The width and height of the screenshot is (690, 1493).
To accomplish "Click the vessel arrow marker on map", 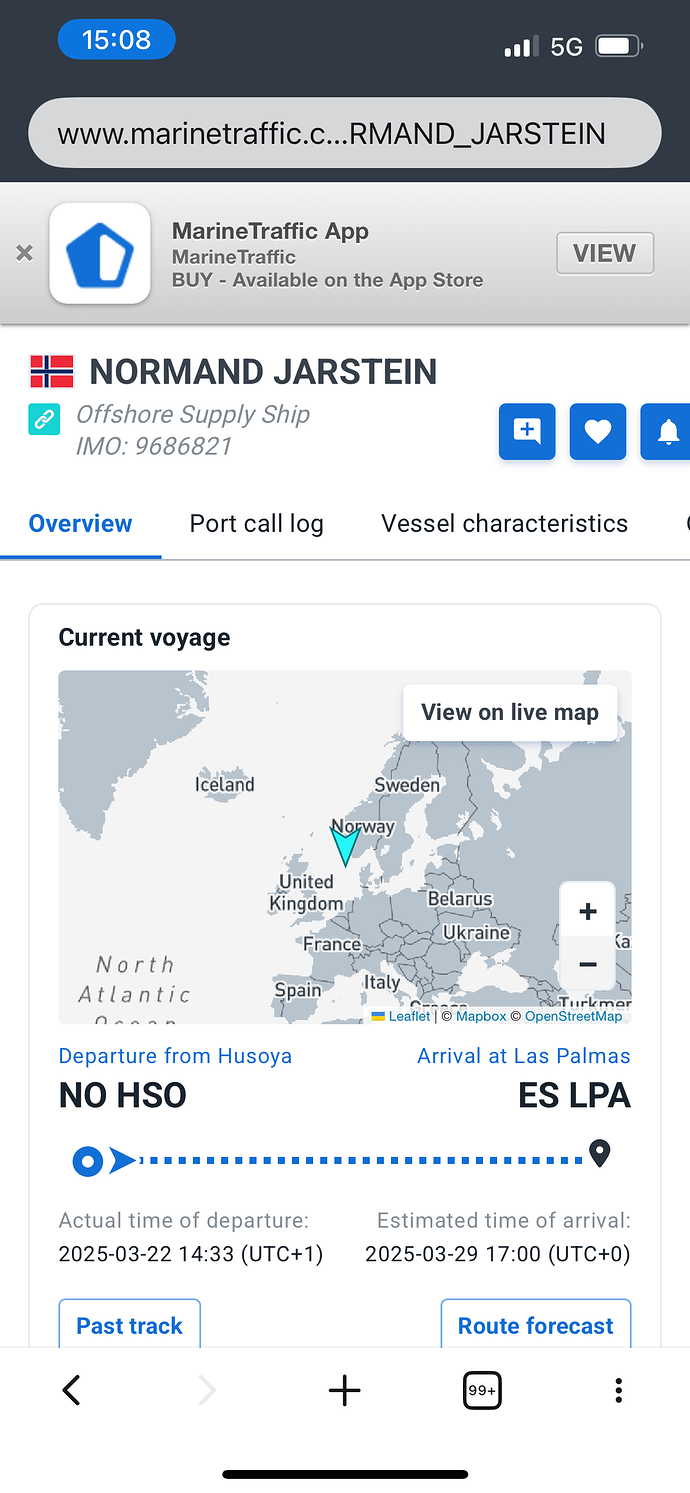I will [x=345, y=845].
